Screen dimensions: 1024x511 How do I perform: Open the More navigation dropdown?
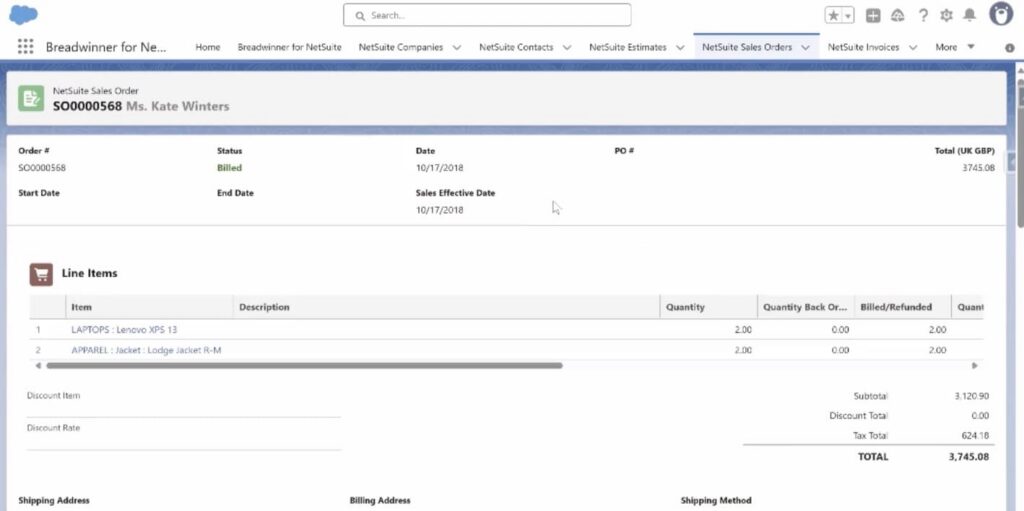(x=954, y=47)
